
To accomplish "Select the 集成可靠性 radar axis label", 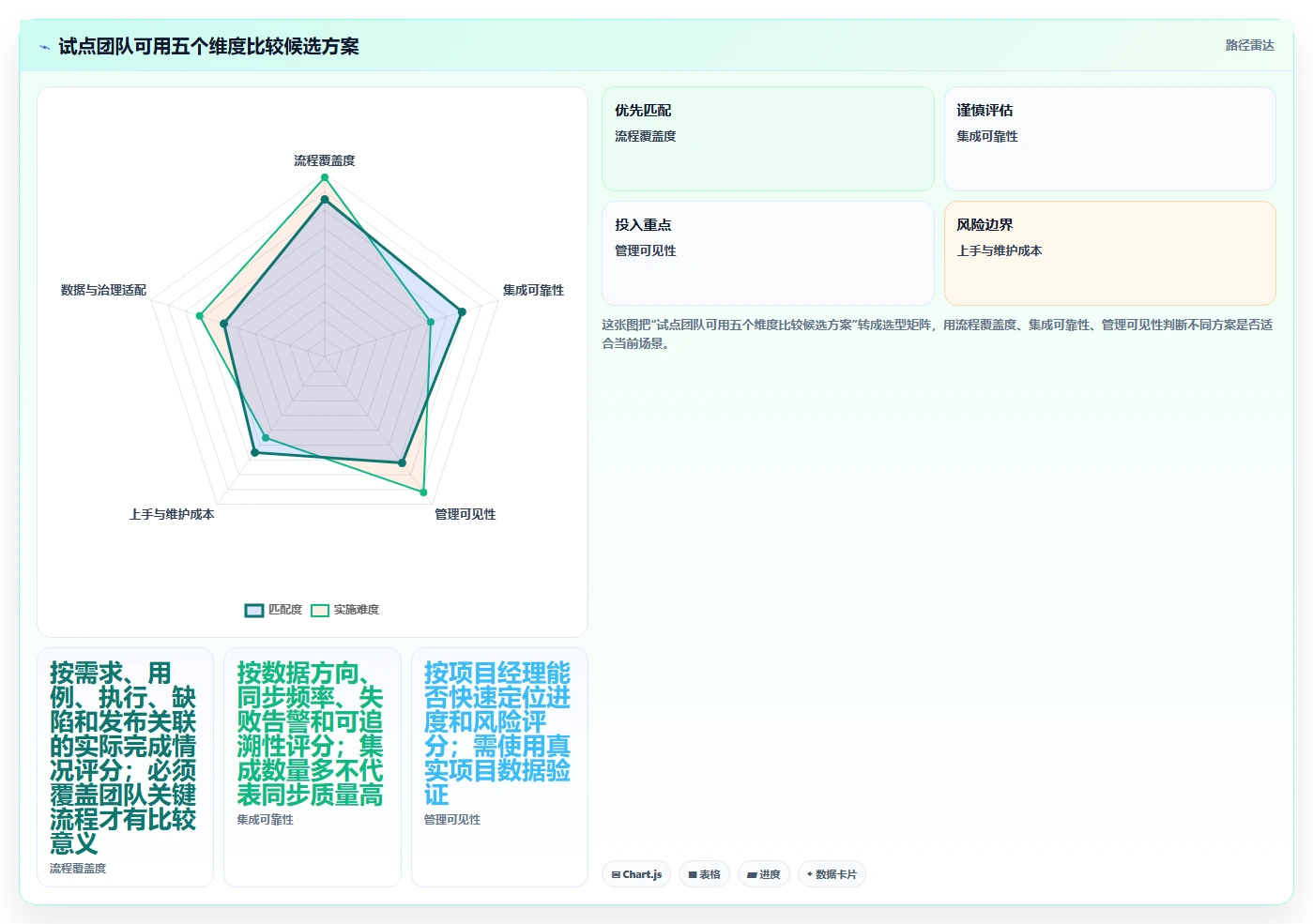I will [533, 290].
